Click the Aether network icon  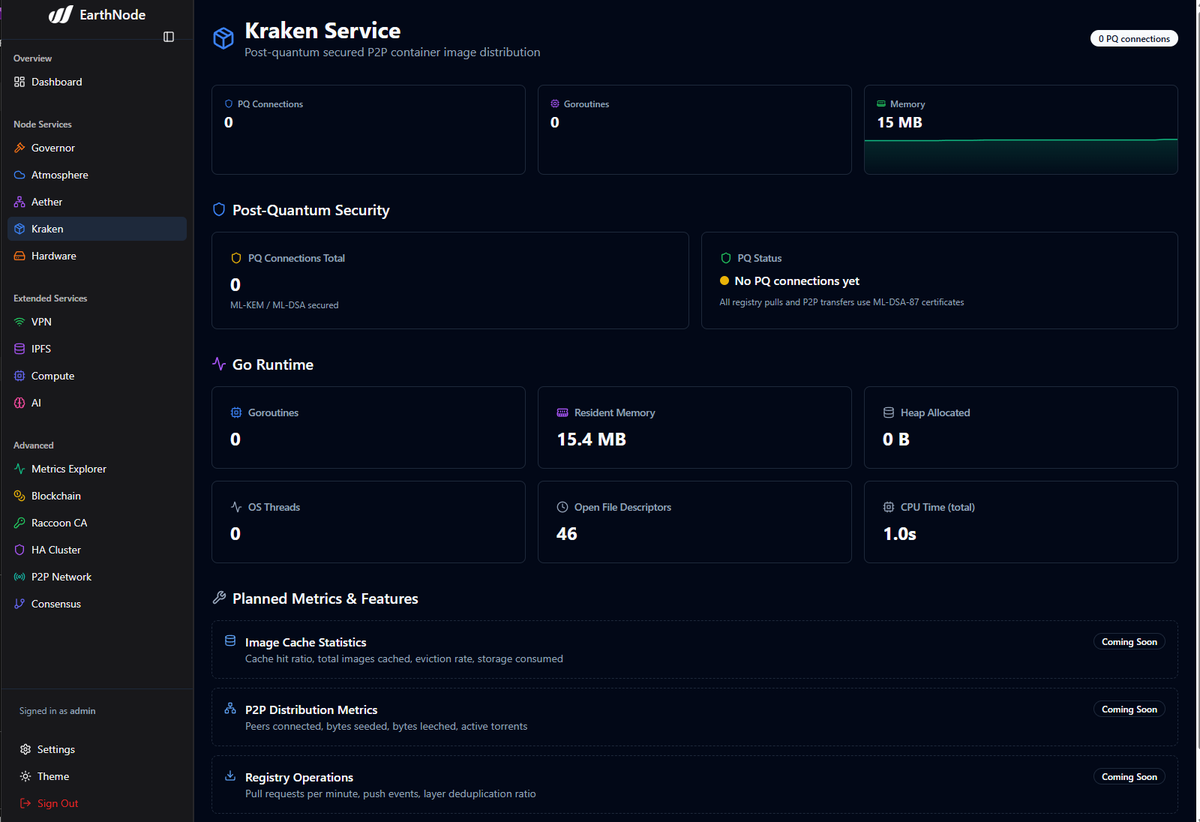coord(20,202)
